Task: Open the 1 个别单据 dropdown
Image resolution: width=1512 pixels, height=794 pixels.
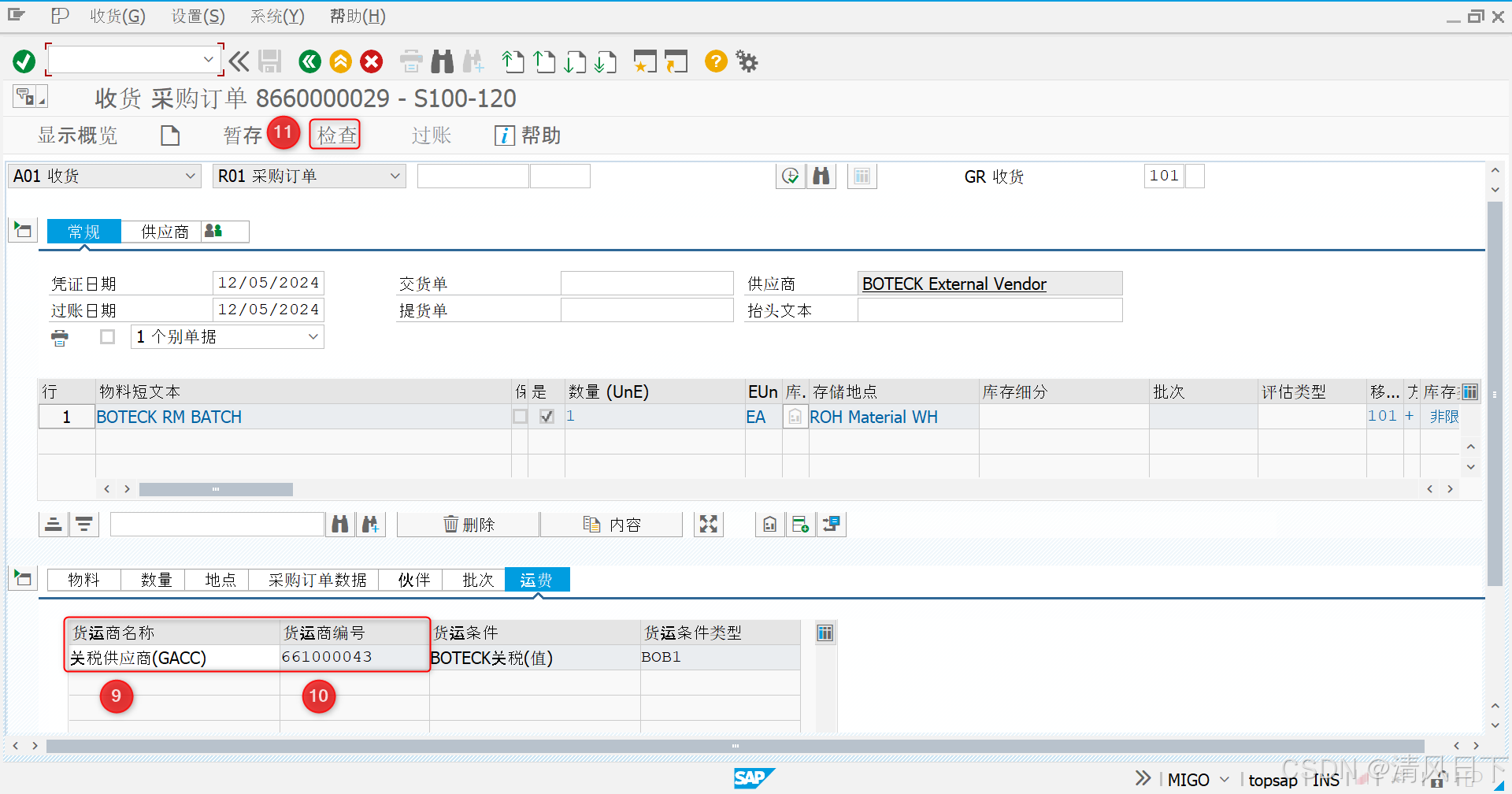Action: point(313,337)
